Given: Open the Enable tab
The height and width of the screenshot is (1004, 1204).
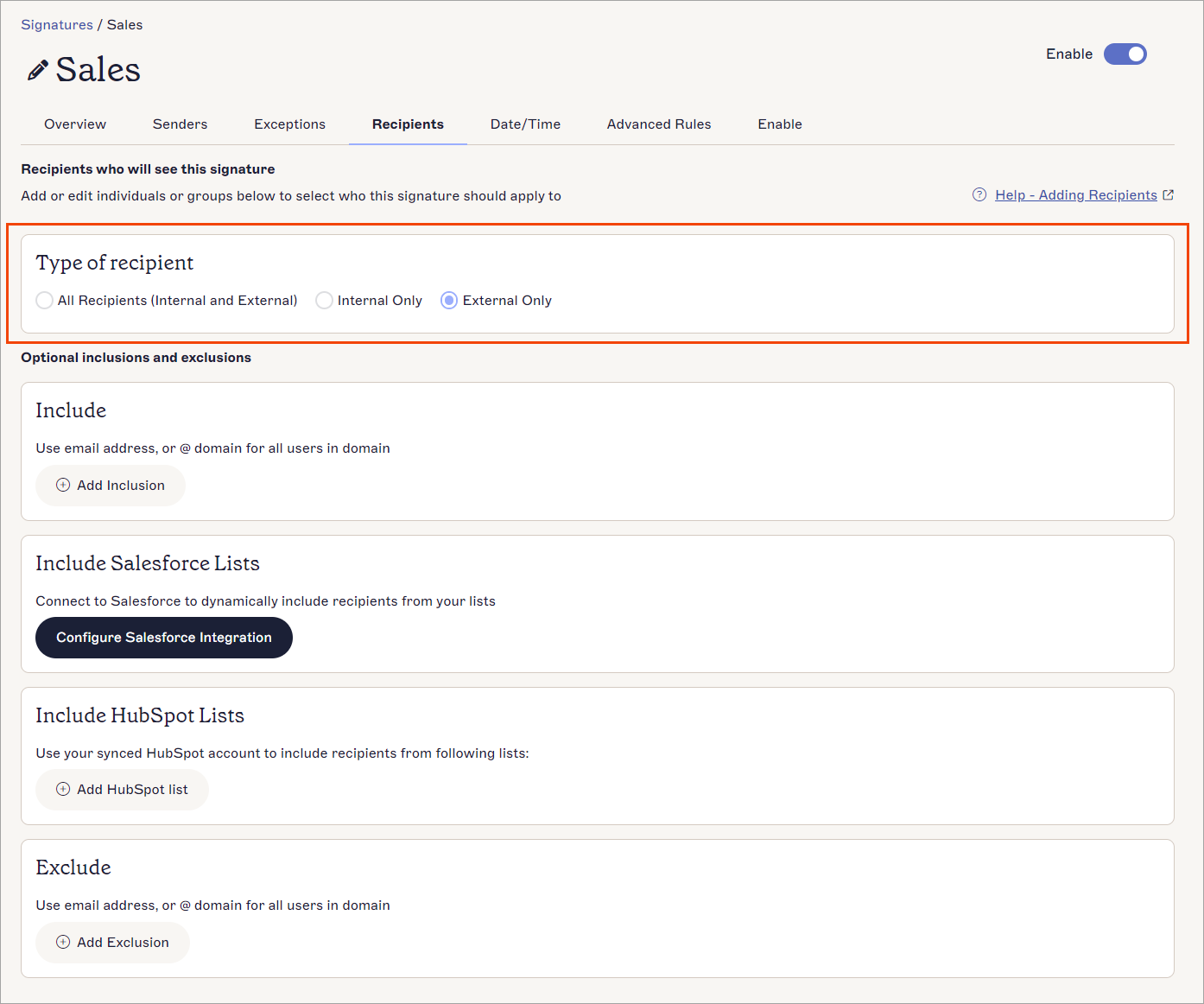Looking at the screenshot, I should [780, 124].
